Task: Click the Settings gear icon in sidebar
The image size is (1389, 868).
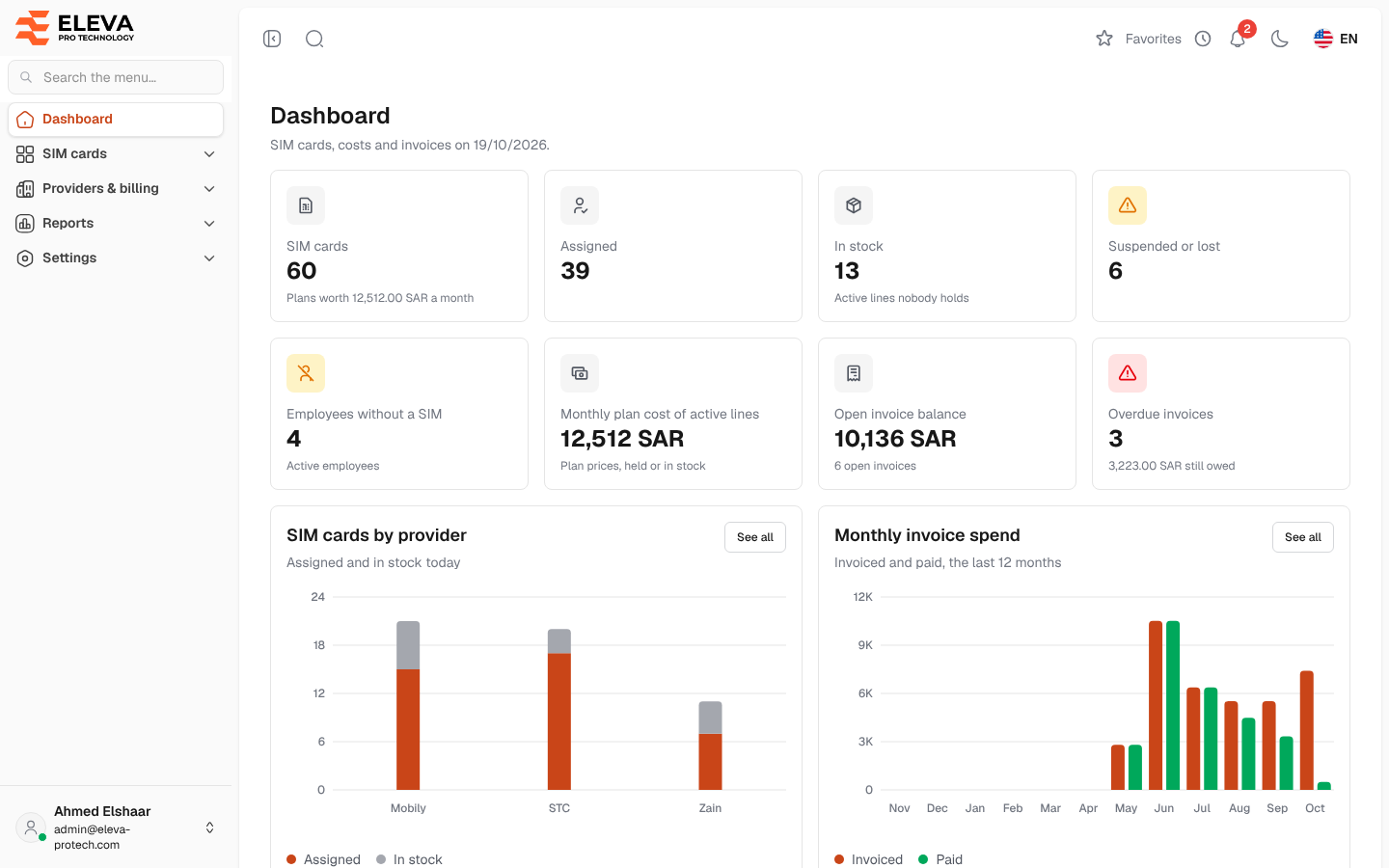Action: click(x=25, y=258)
